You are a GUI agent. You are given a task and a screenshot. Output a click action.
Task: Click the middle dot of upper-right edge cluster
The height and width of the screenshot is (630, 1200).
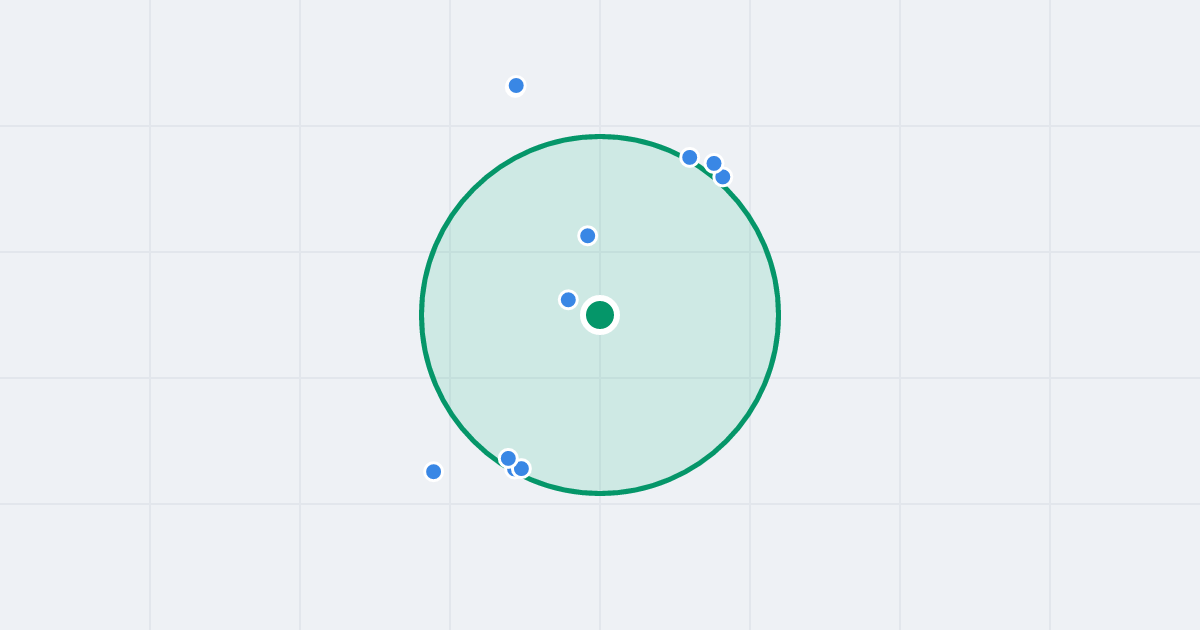pos(714,163)
